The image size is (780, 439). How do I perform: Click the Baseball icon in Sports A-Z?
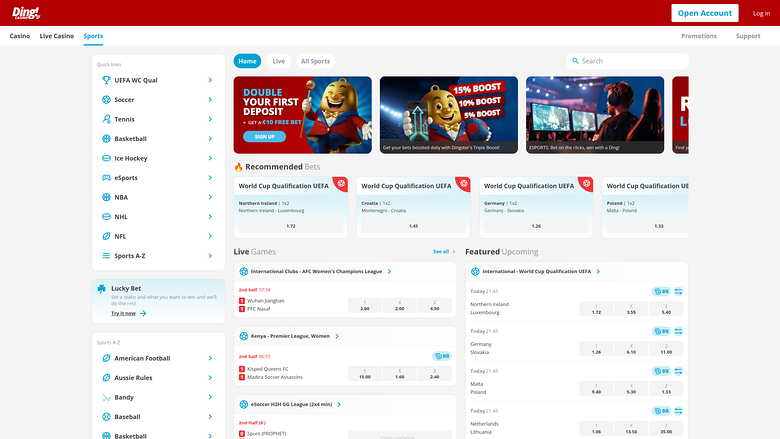pos(106,417)
